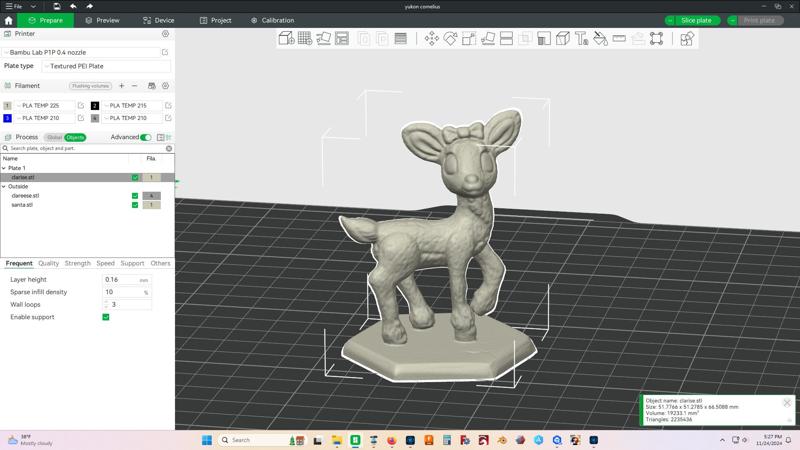This screenshot has height=450, width=800.
Task: Toggle printable checkbox for clareese.stl
Action: (x=135, y=195)
